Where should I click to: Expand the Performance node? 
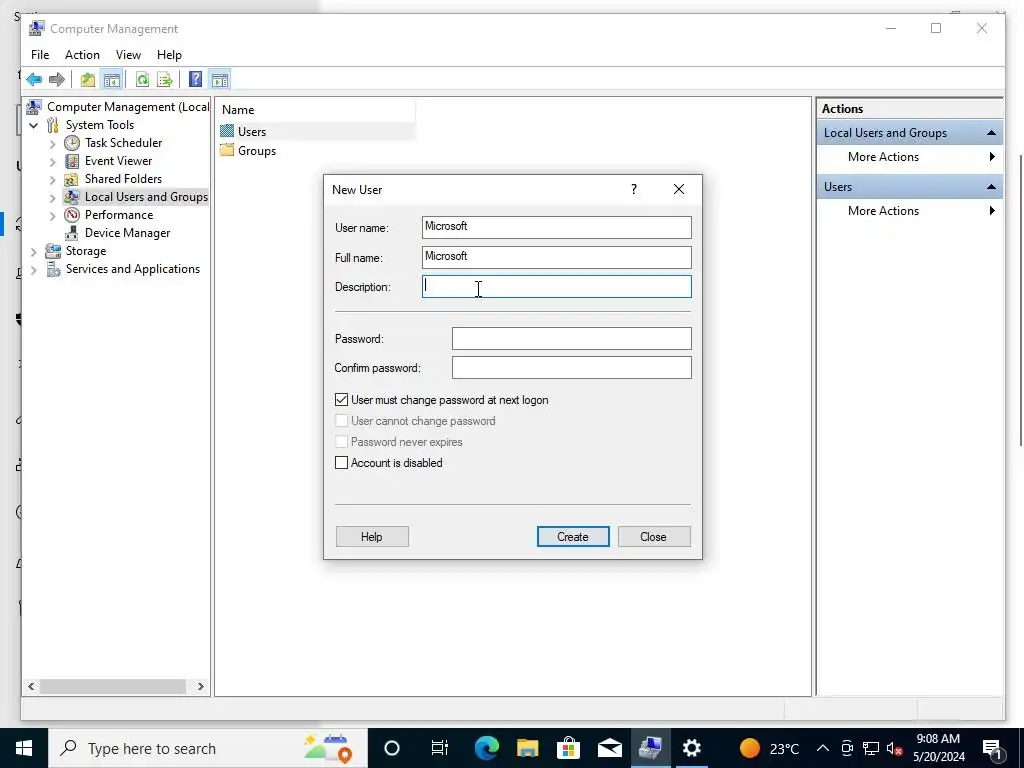coord(52,216)
